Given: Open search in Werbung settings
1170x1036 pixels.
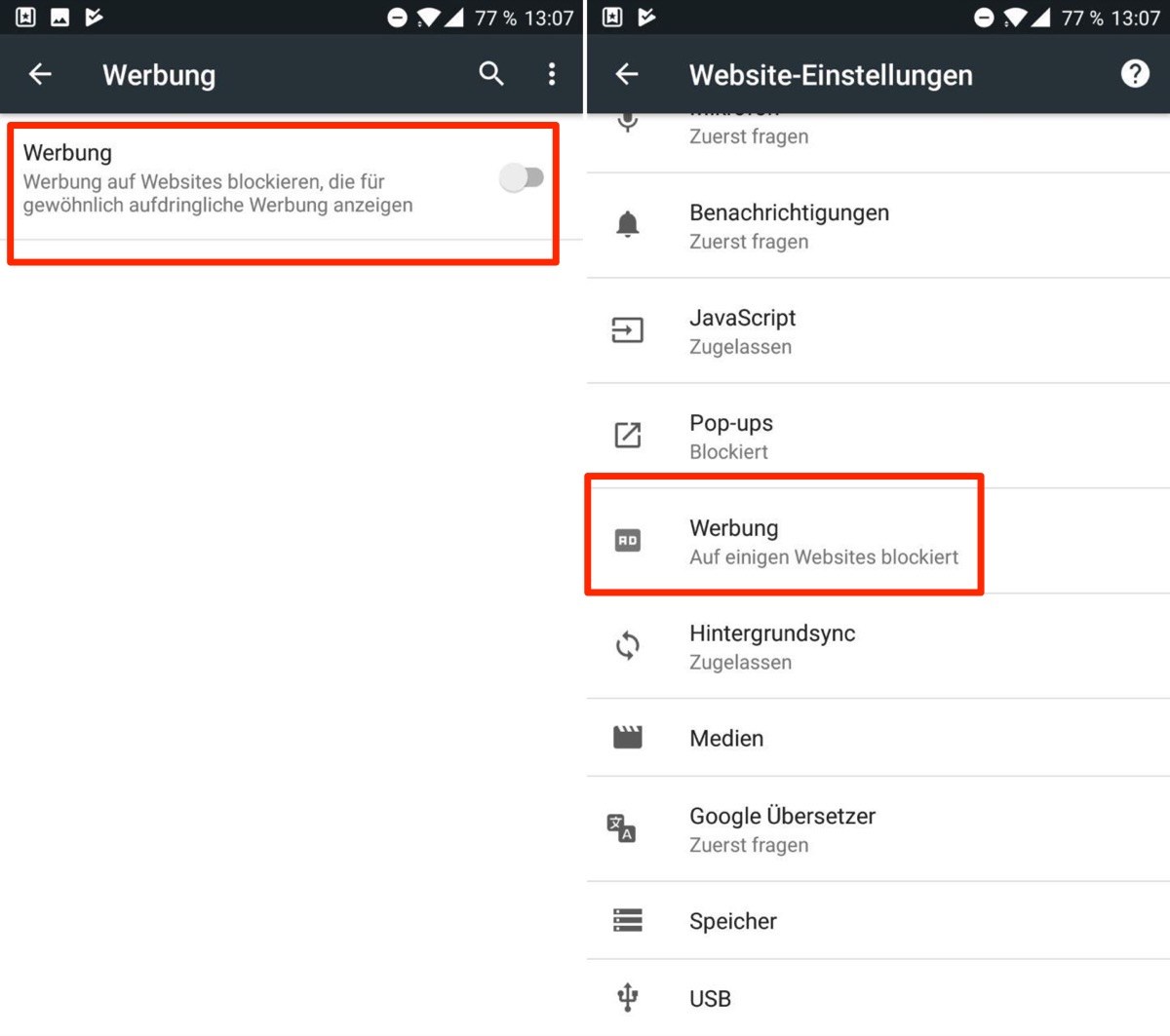Looking at the screenshot, I should tap(491, 74).
